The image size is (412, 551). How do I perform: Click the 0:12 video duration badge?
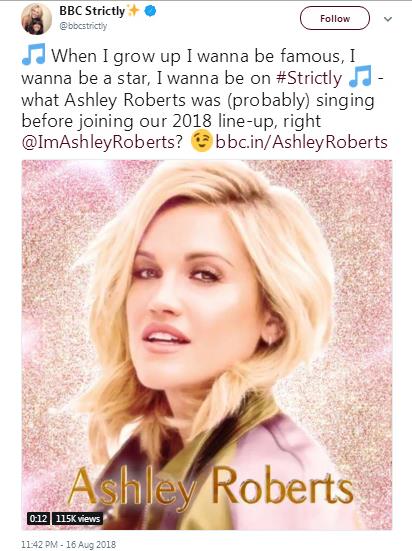click(x=38, y=518)
